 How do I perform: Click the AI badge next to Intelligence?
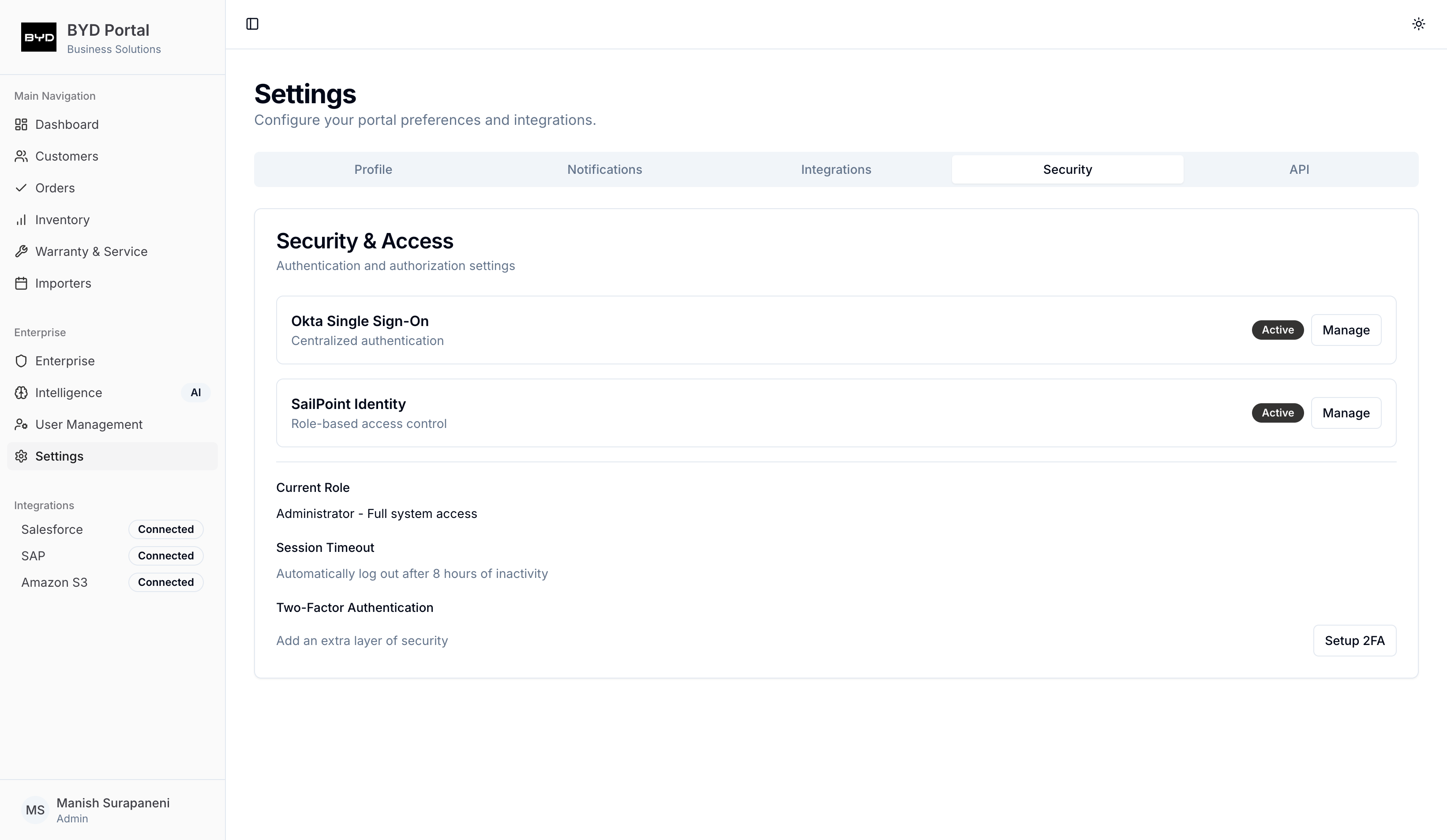(x=196, y=393)
